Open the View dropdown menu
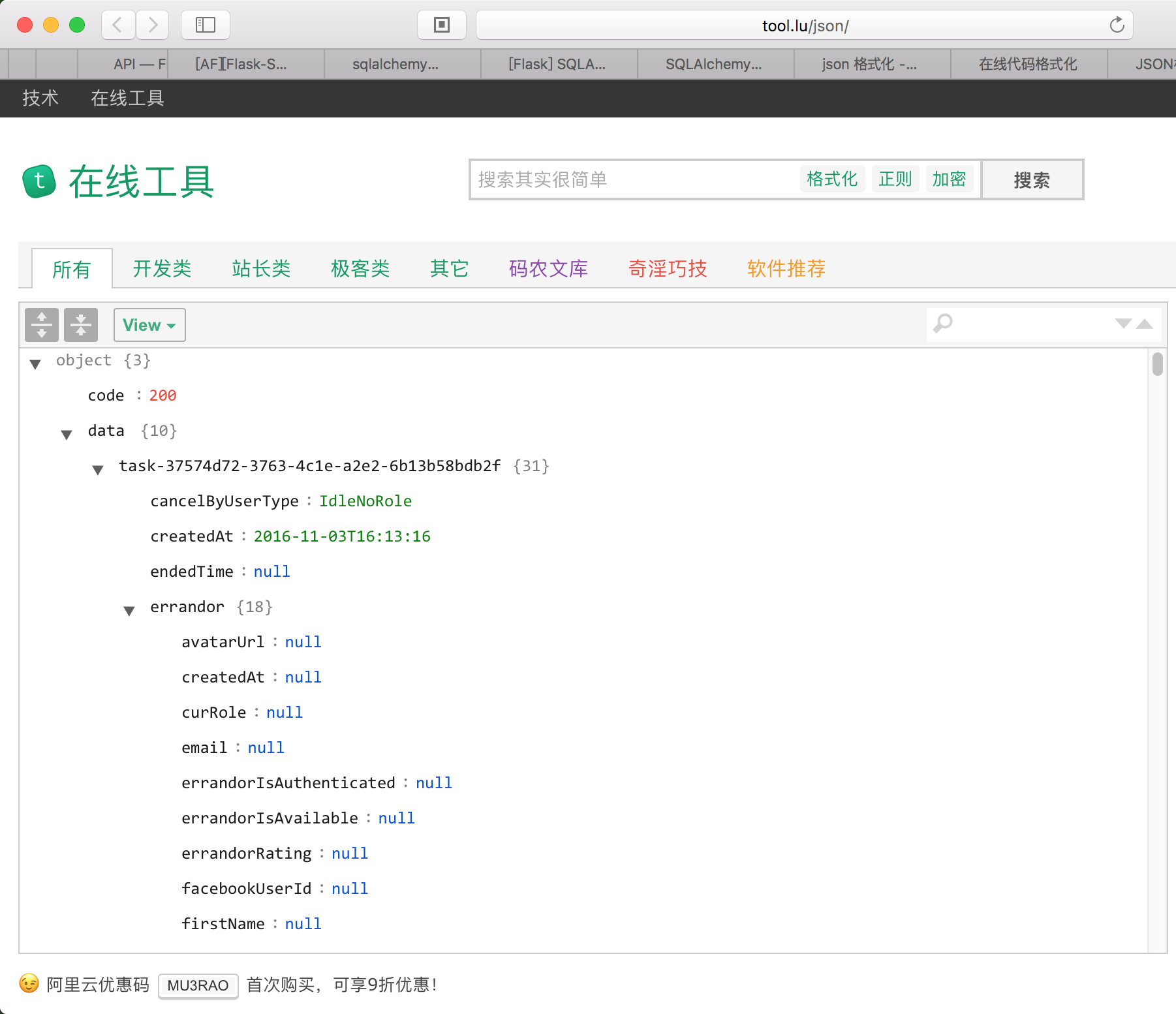The width and height of the screenshot is (1176, 1014). click(x=149, y=325)
